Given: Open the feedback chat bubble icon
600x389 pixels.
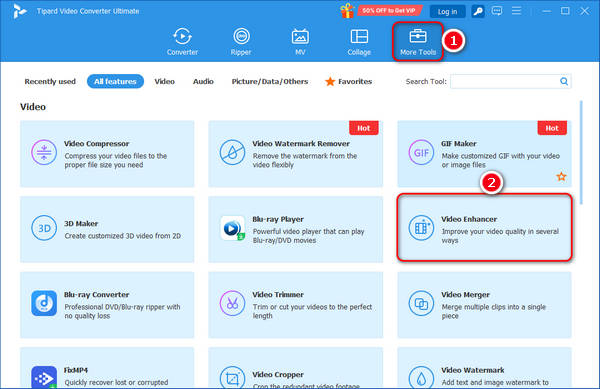Looking at the screenshot, I should [497, 11].
